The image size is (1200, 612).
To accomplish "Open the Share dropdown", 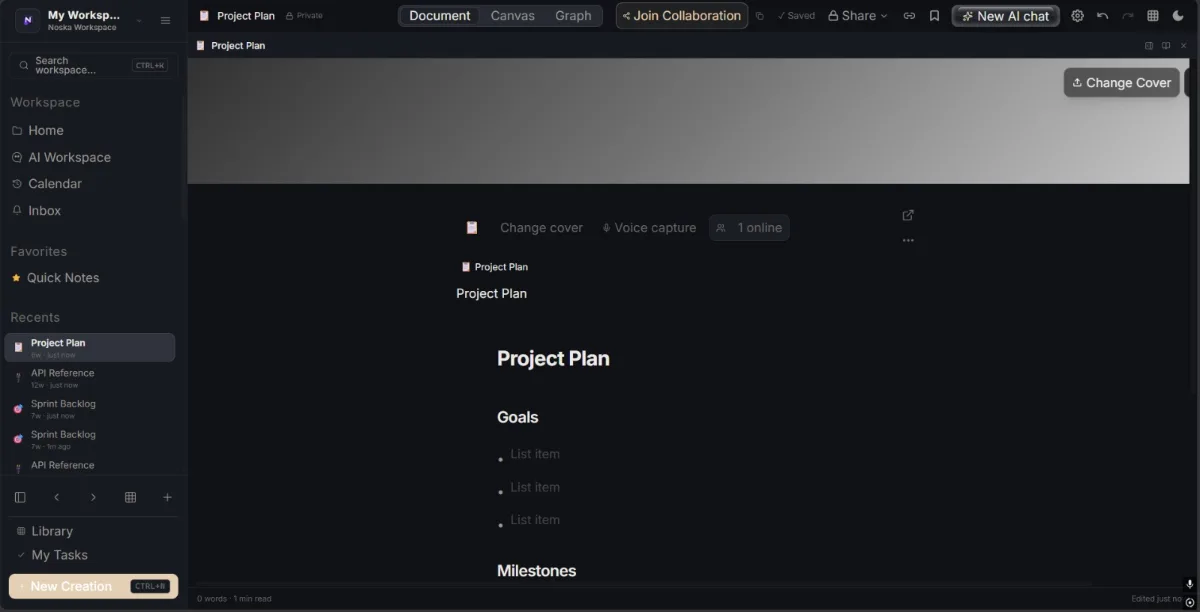I will click(x=858, y=16).
